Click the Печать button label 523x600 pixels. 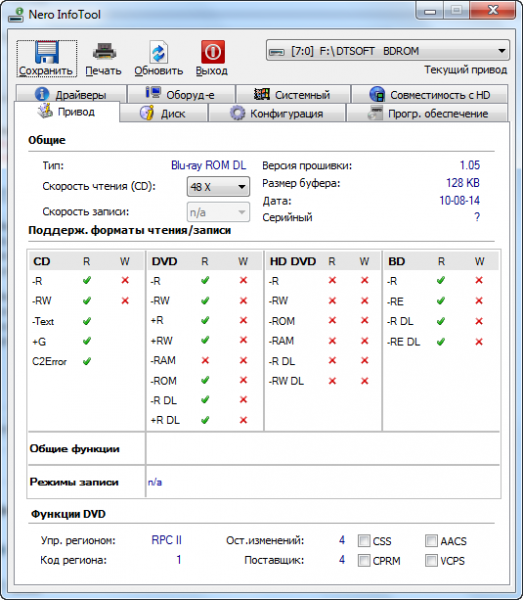point(103,71)
